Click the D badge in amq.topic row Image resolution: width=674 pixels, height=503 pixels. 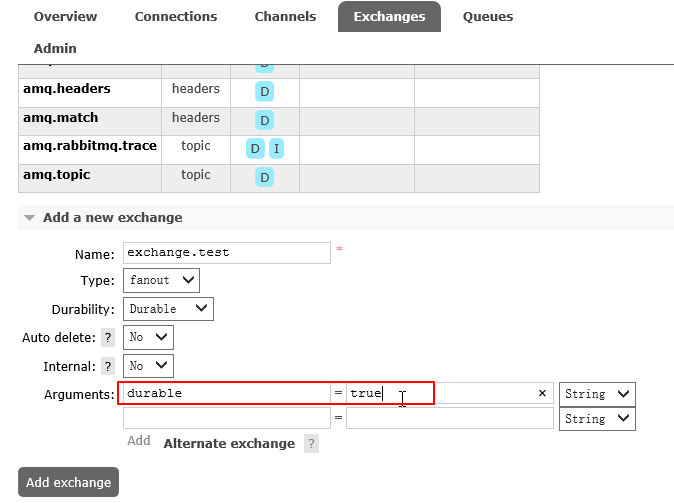pyautogui.click(x=265, y=177)
